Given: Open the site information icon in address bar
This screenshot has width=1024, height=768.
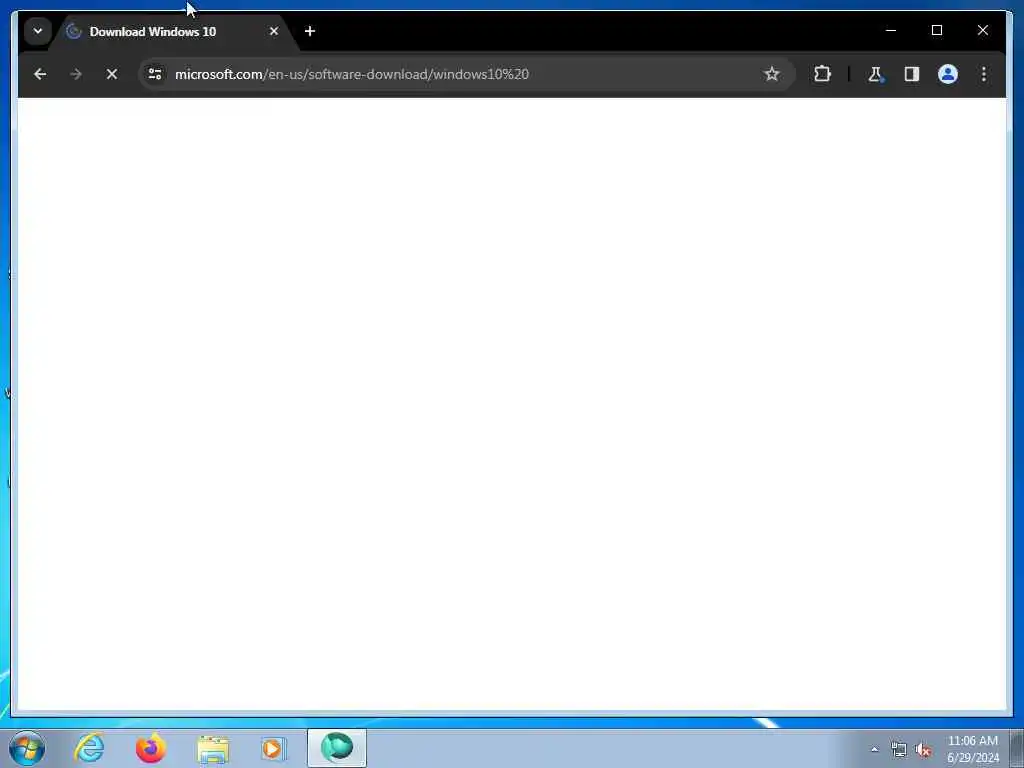Looking at the screenshot, I should pyautogui.click(x=155, y=74).
